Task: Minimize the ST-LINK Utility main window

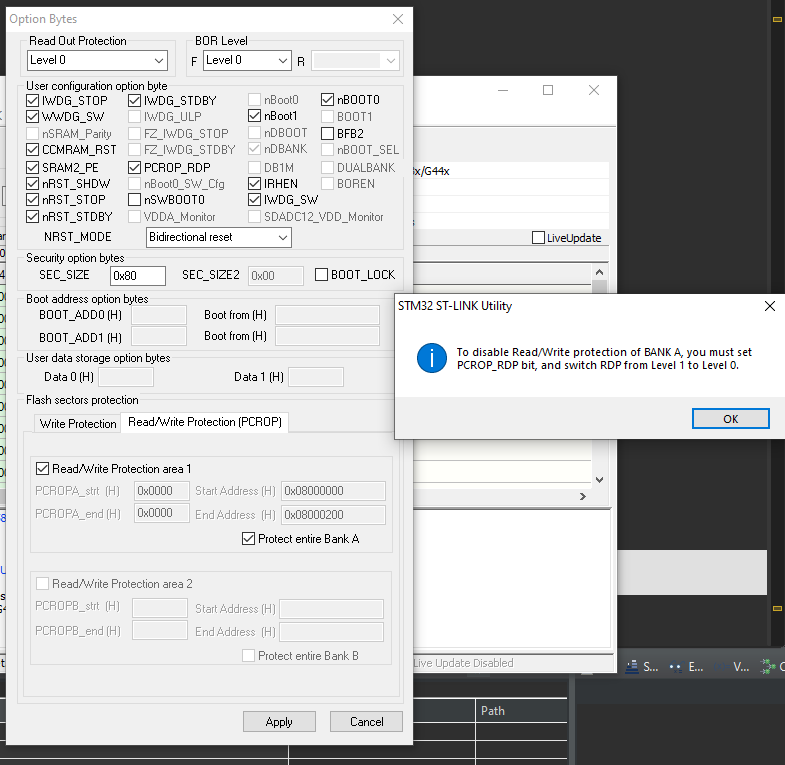Action: coord(503,90)
